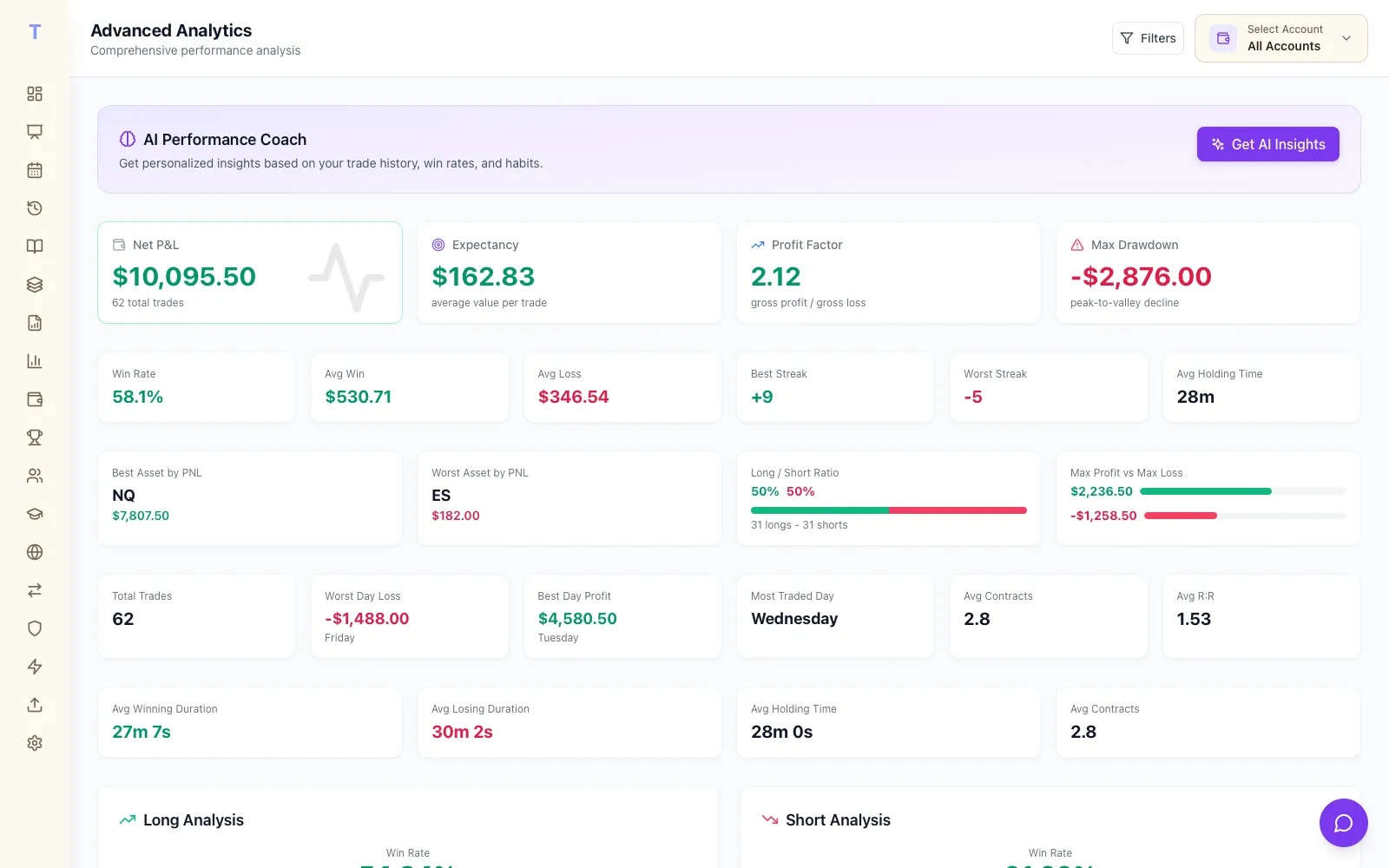Click the brain icon beside AI Performance Coach
The image size is (1389, 868).
coord(128,139)
